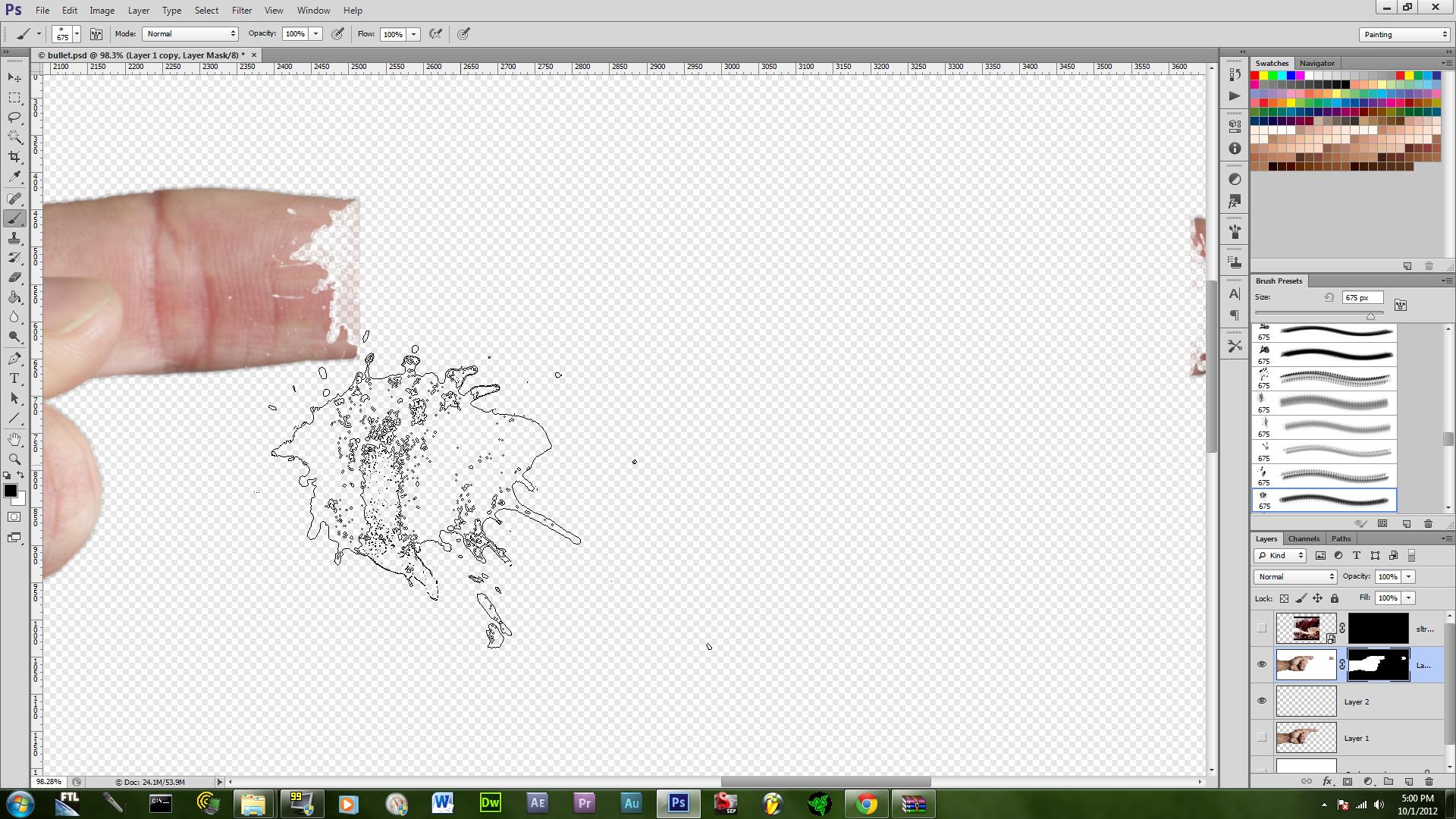Open the layer blend mode Normal dropdown

(1295, 577)
